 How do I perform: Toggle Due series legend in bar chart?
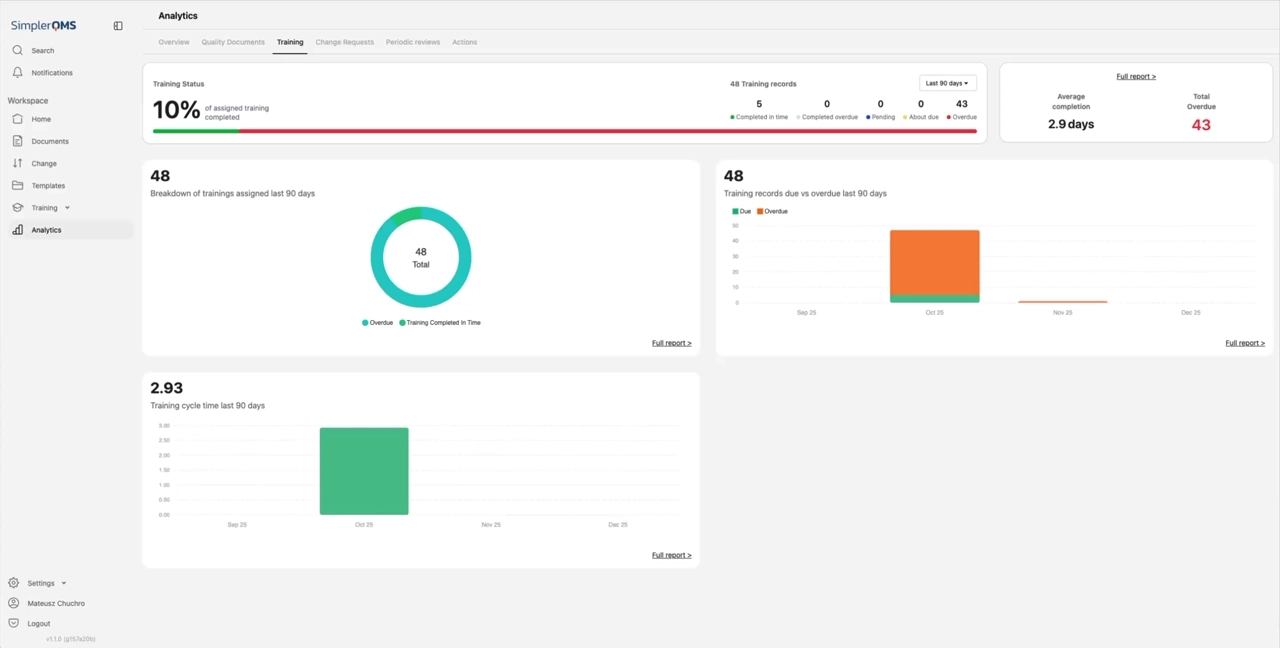point(741,212)
